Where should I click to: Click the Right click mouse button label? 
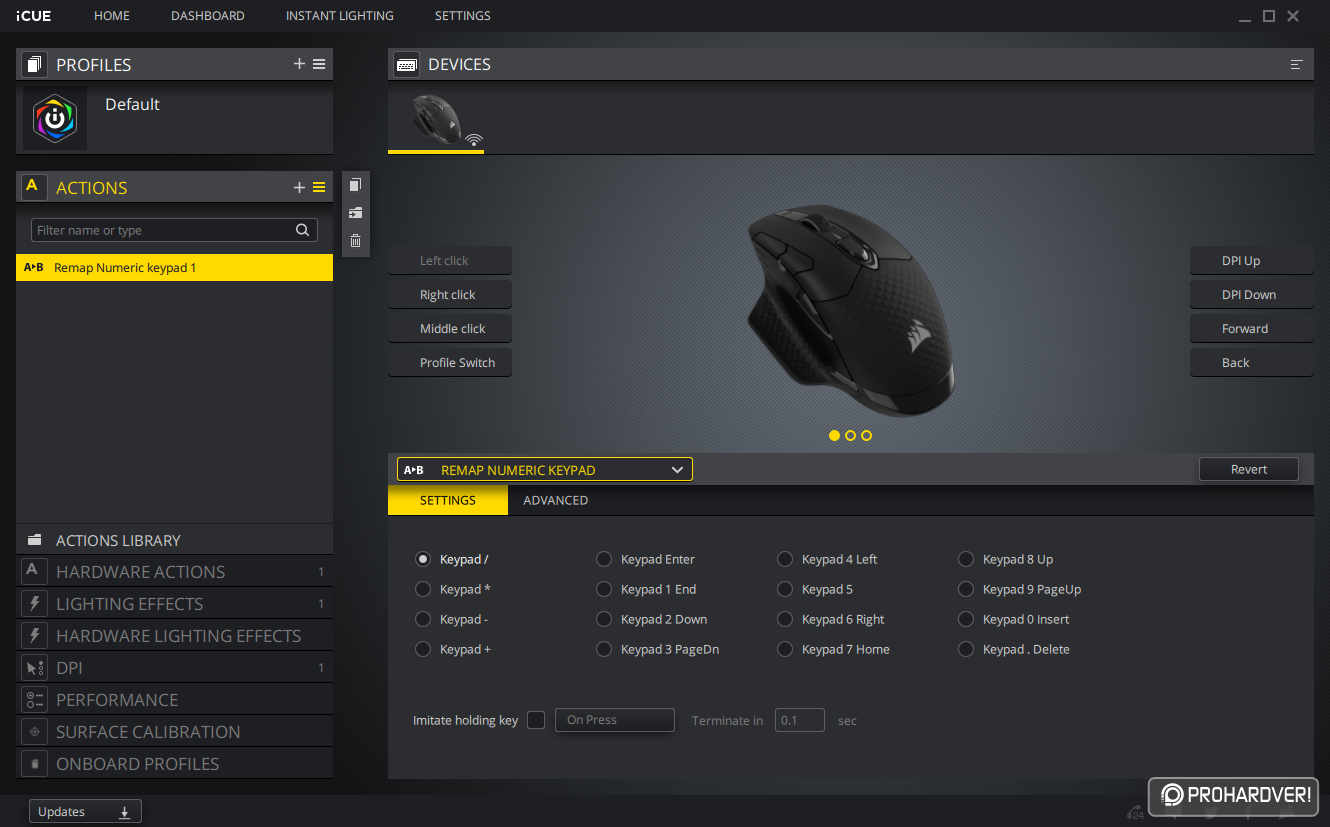pos(450,295)
